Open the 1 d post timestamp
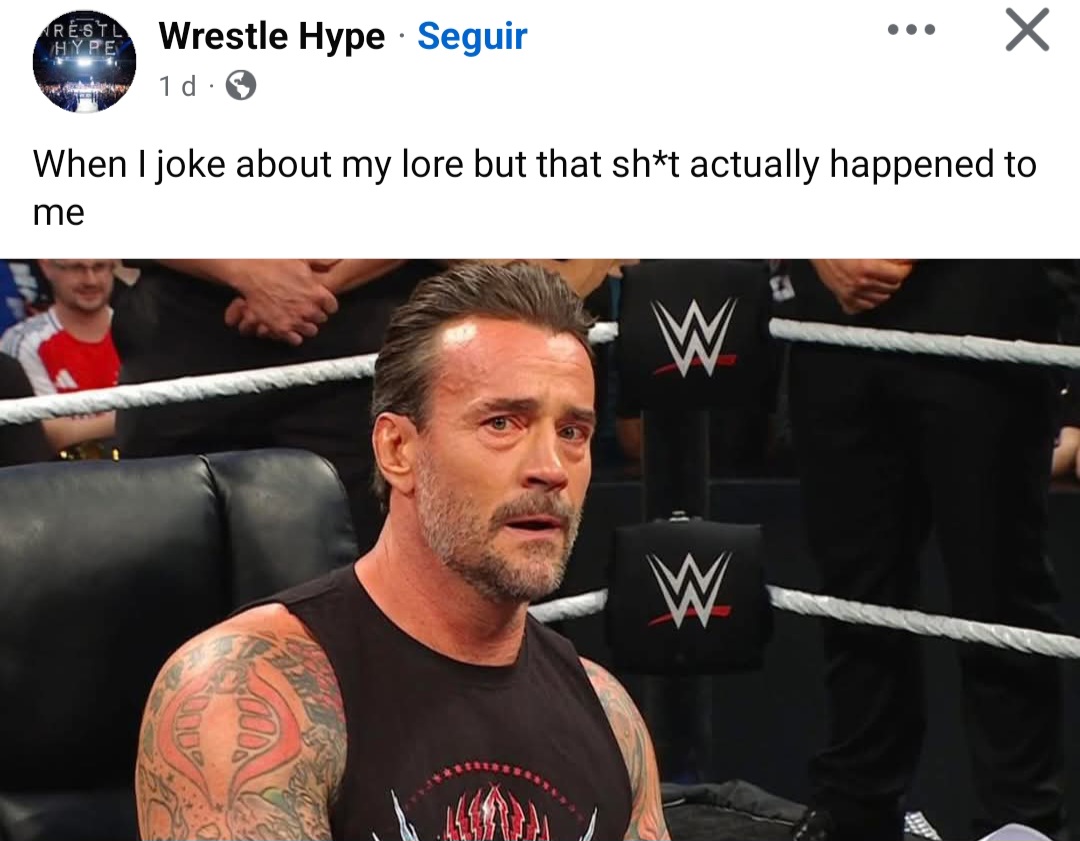The height and width of the screenshot is (841, 1080). point(177,86)
